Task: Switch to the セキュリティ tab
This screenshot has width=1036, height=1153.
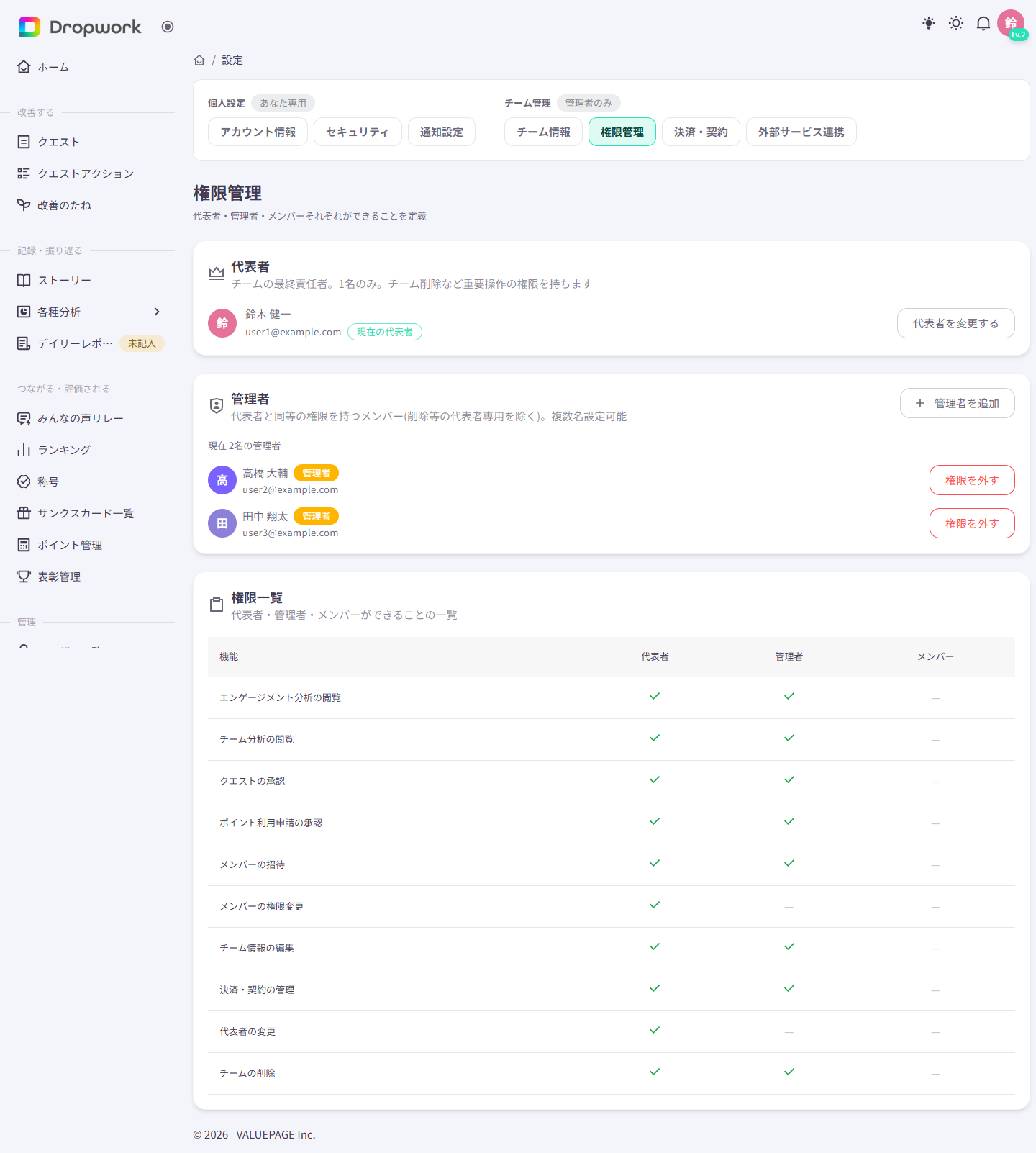Action: click(358, 132)
